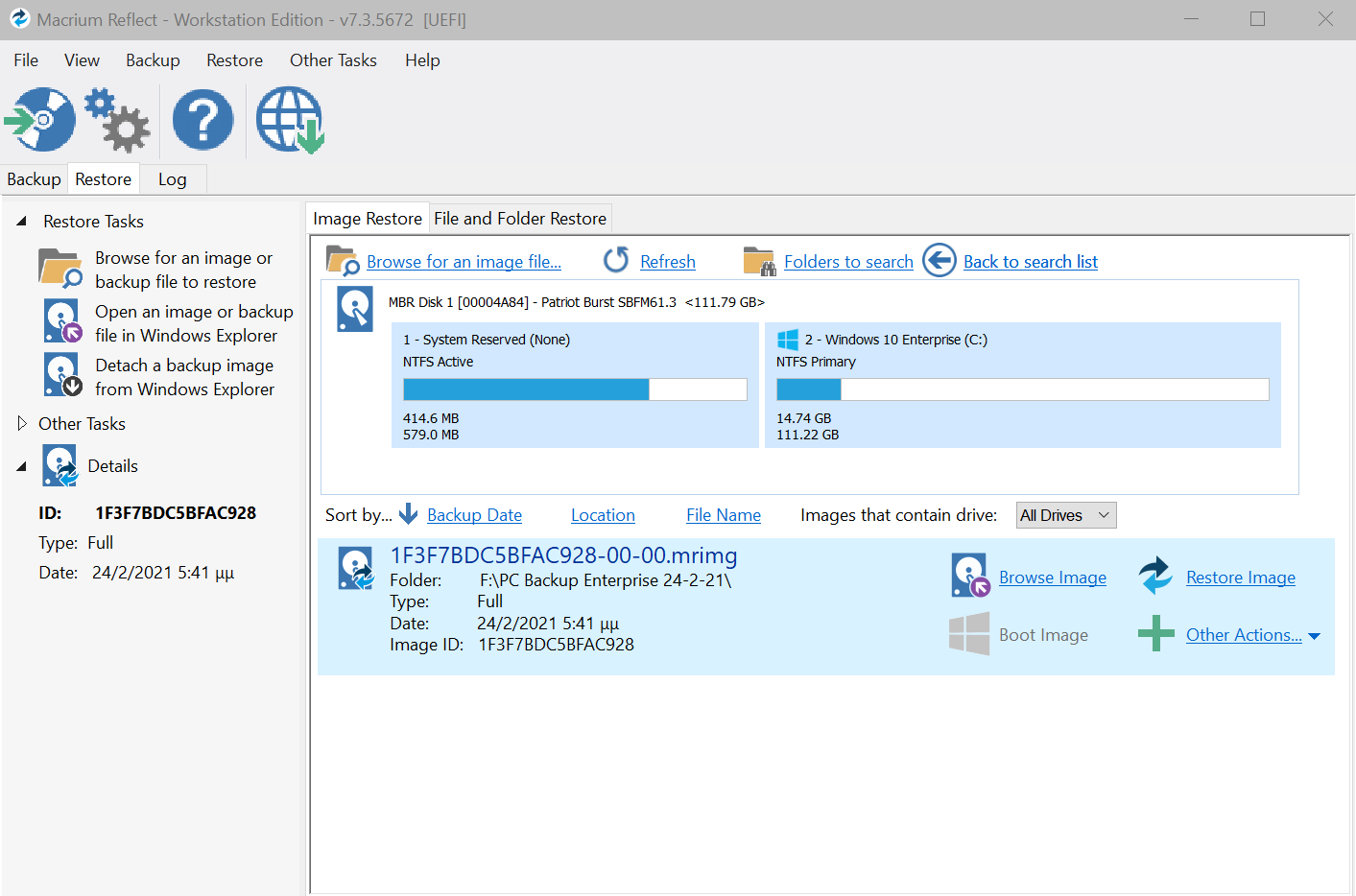Open the File menu
This screenshot has width=1356, height=896.
point(26,60)
